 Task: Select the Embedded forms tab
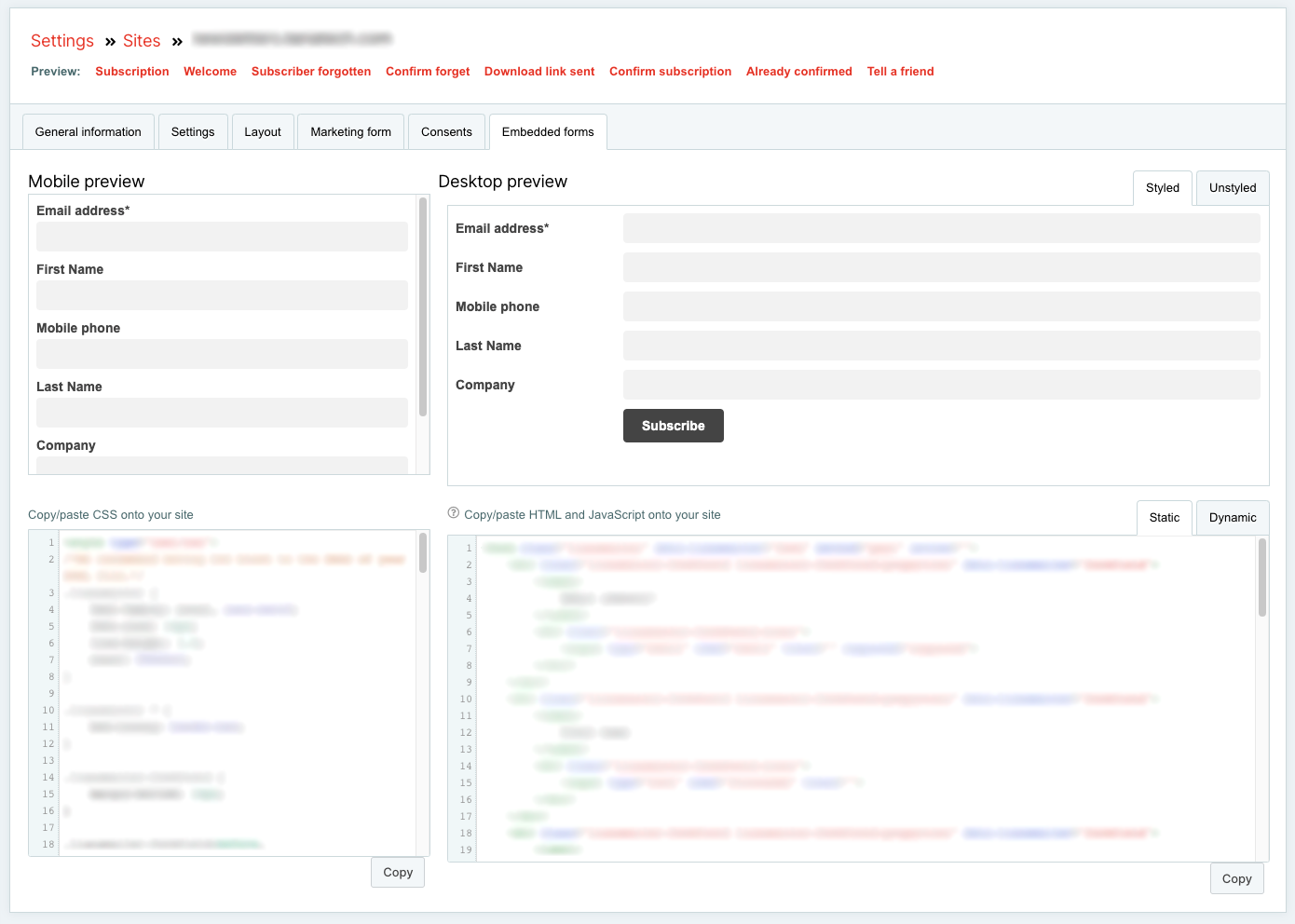point(548,132)
